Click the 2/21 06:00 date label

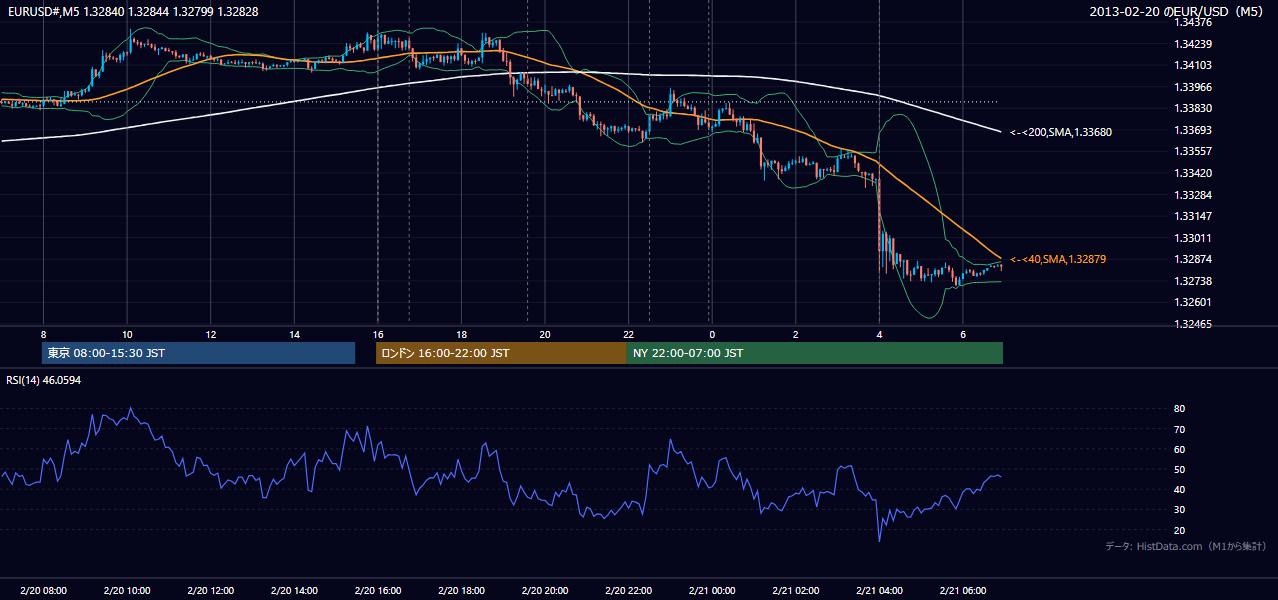click(x=962, y=591)
